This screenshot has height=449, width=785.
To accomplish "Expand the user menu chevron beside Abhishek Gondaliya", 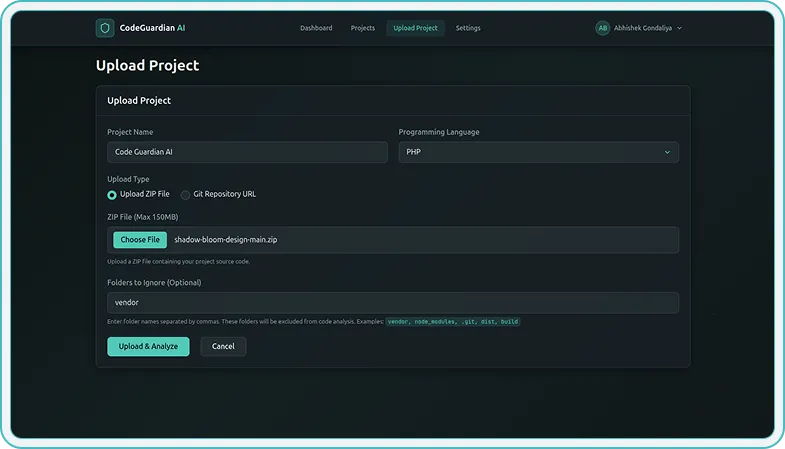I will [680, 28].
